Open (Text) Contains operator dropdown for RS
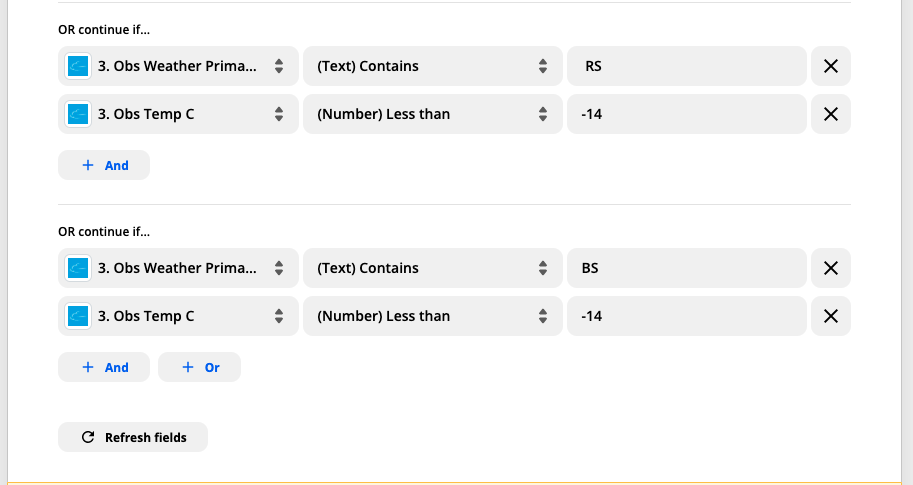This screenshot has height=485, width=913. [x=430, y=66]
